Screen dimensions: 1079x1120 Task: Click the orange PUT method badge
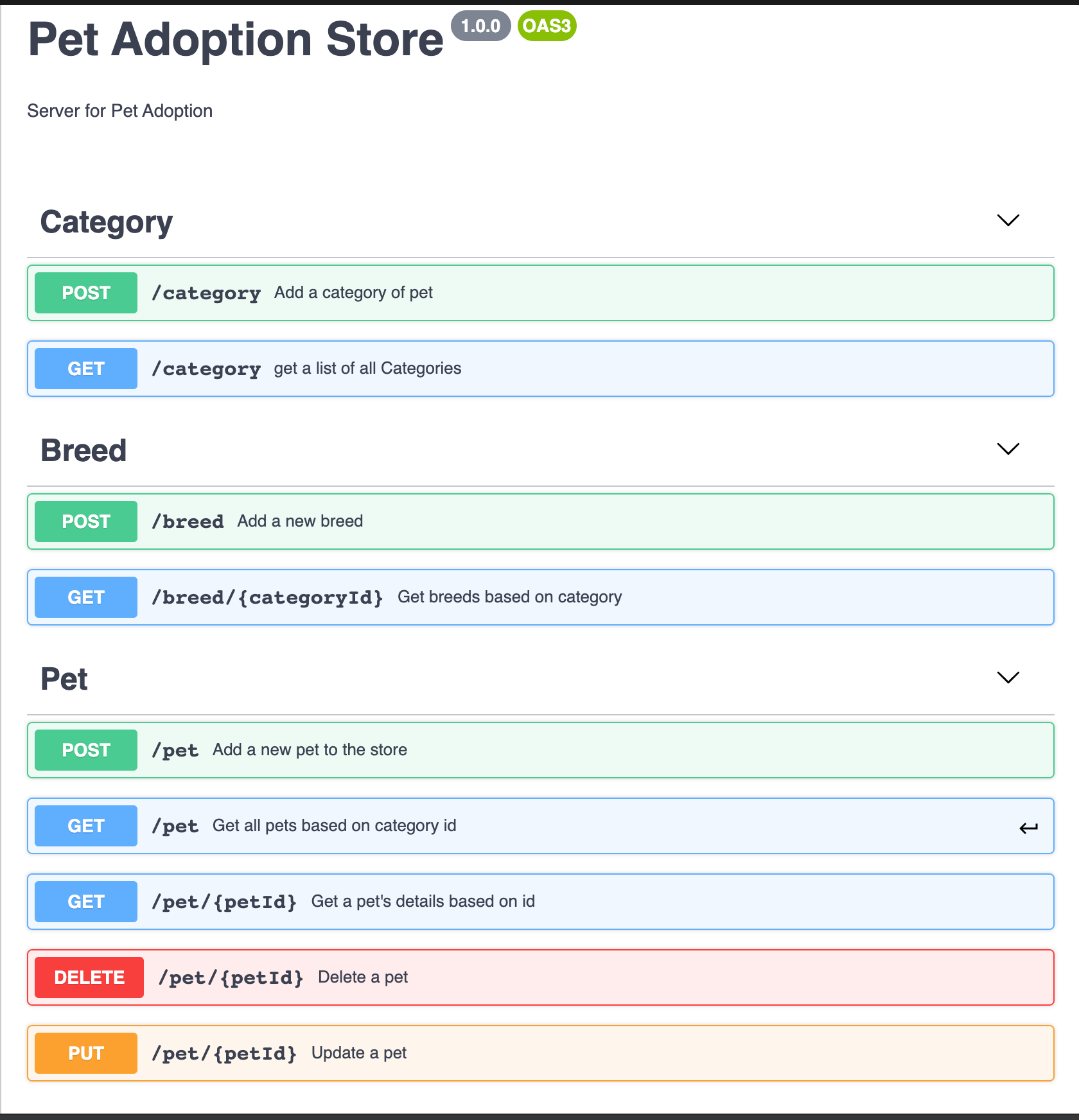pos(86,1053)
